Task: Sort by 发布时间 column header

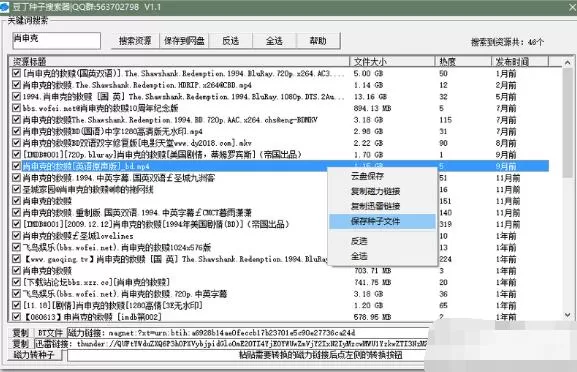Action: [520, 61]
